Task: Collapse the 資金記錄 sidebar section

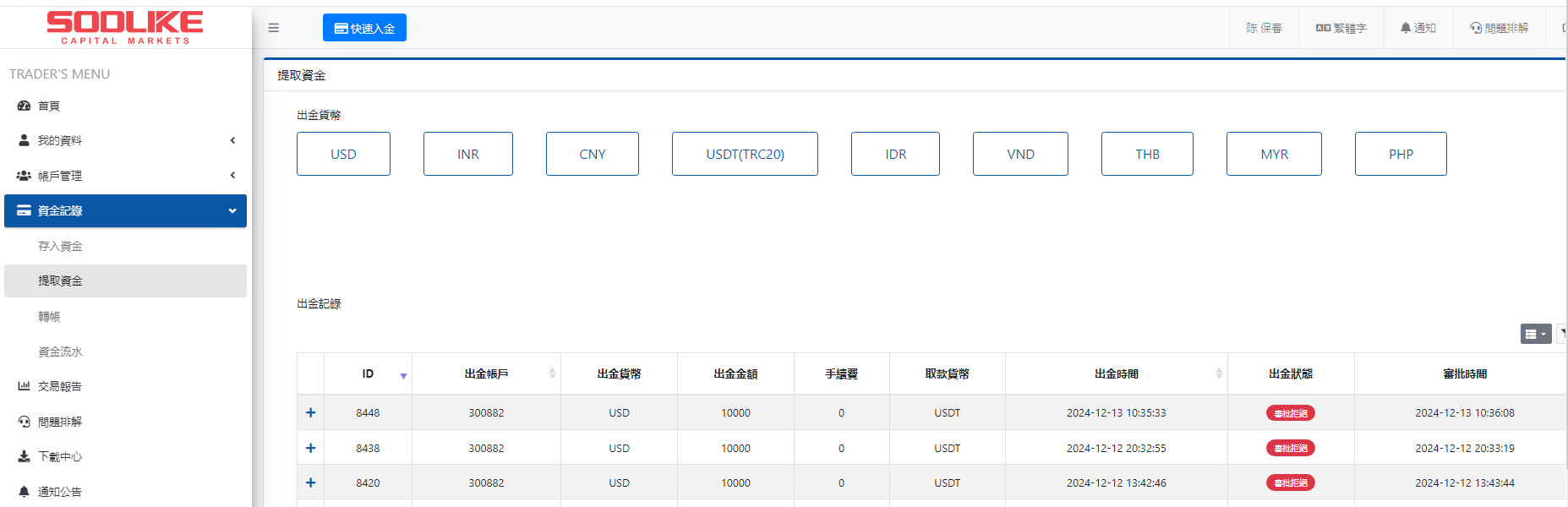Action: (x=125, y=210)
